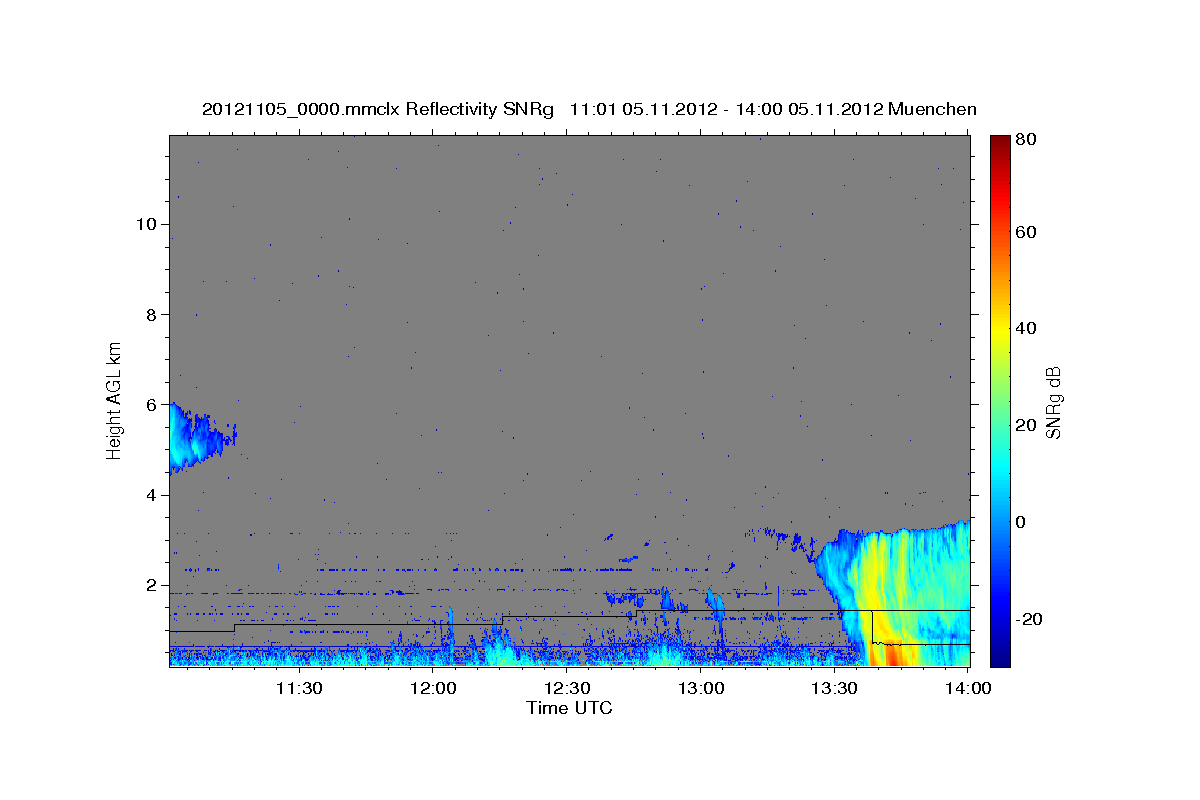Screen dimensions: 1200x800
Task: Click the colorbar value 40
Action: pos(1026,328)
